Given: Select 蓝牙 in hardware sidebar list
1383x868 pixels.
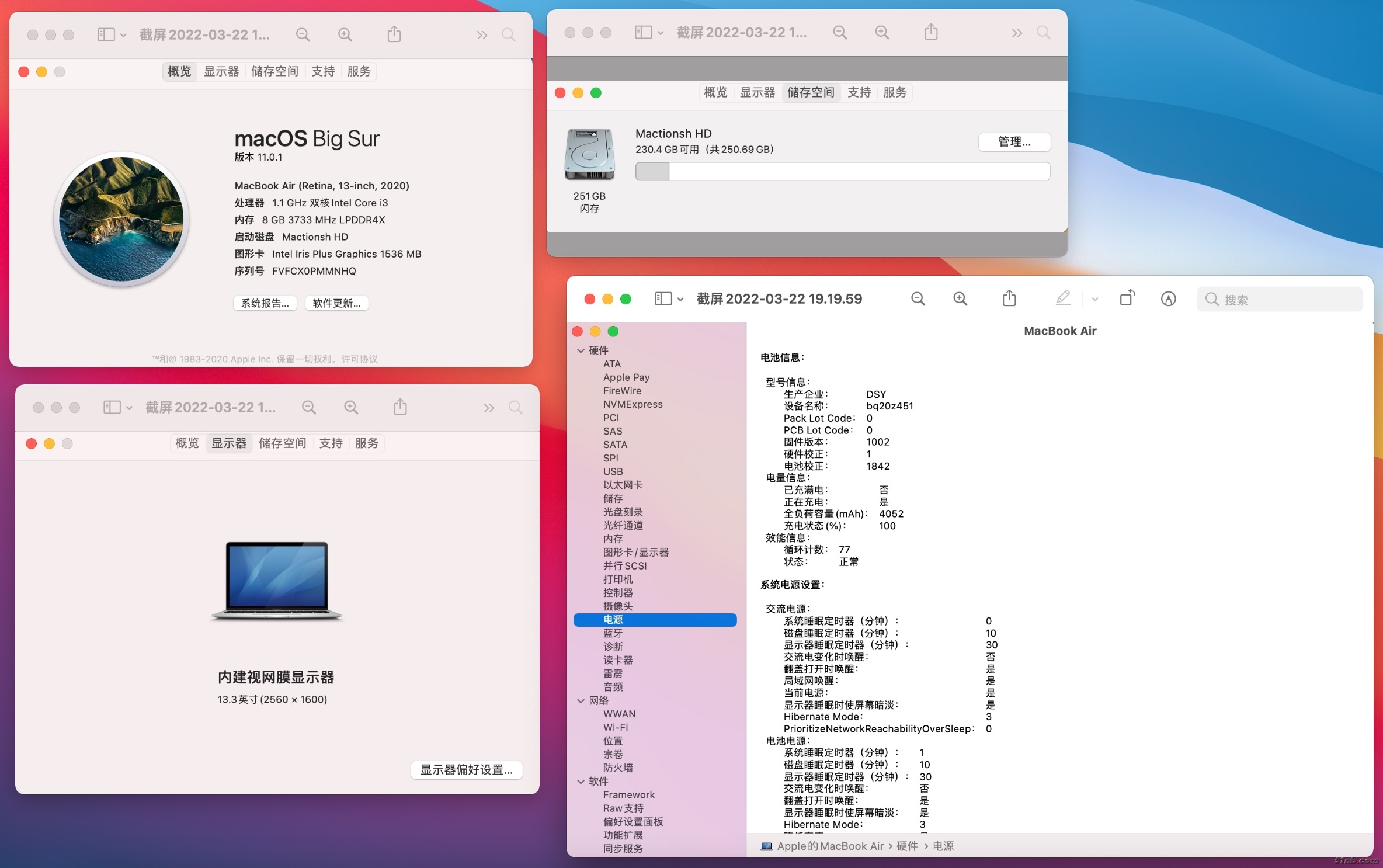Looking at the screenshot, I should click(x=613, y=633).
